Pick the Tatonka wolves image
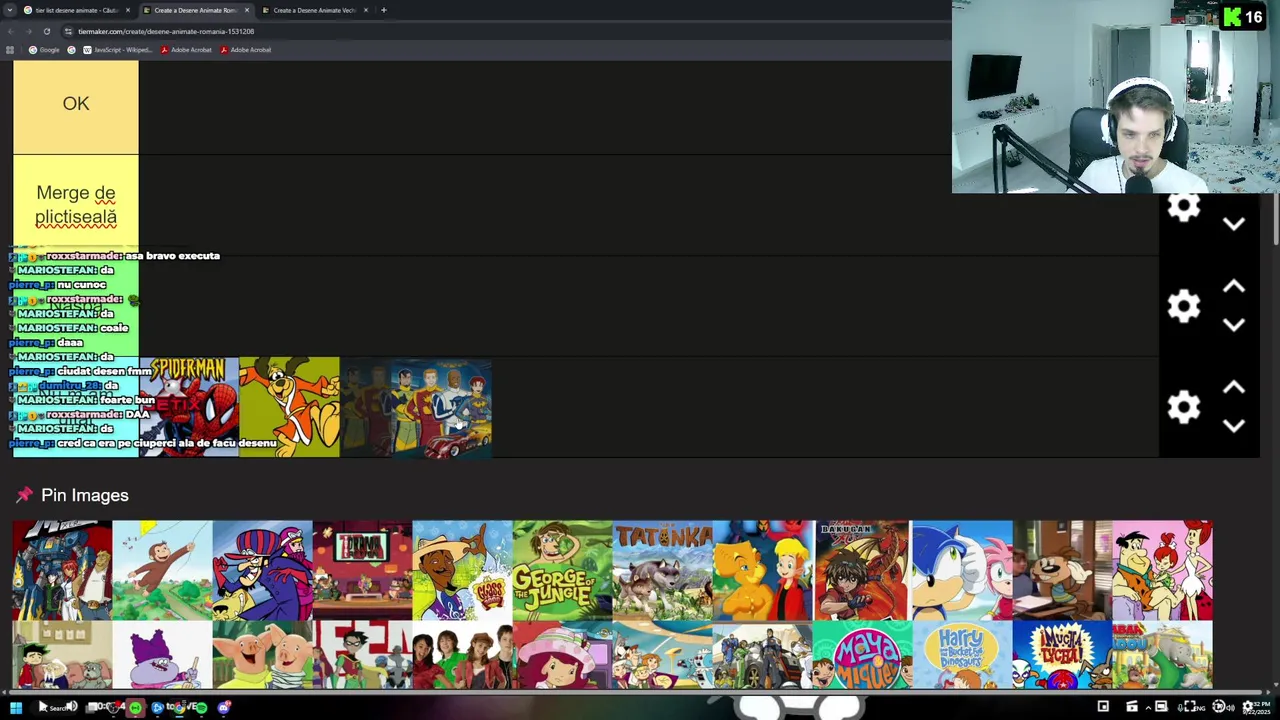 pos(662,570)
